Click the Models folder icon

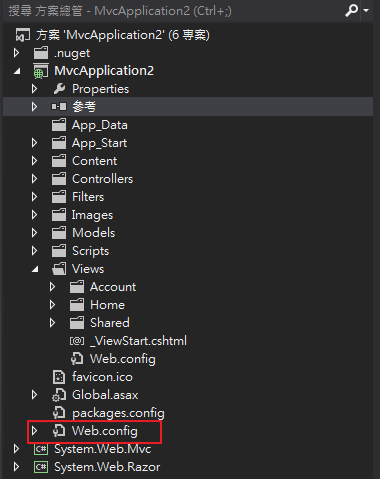click(59, 233)
